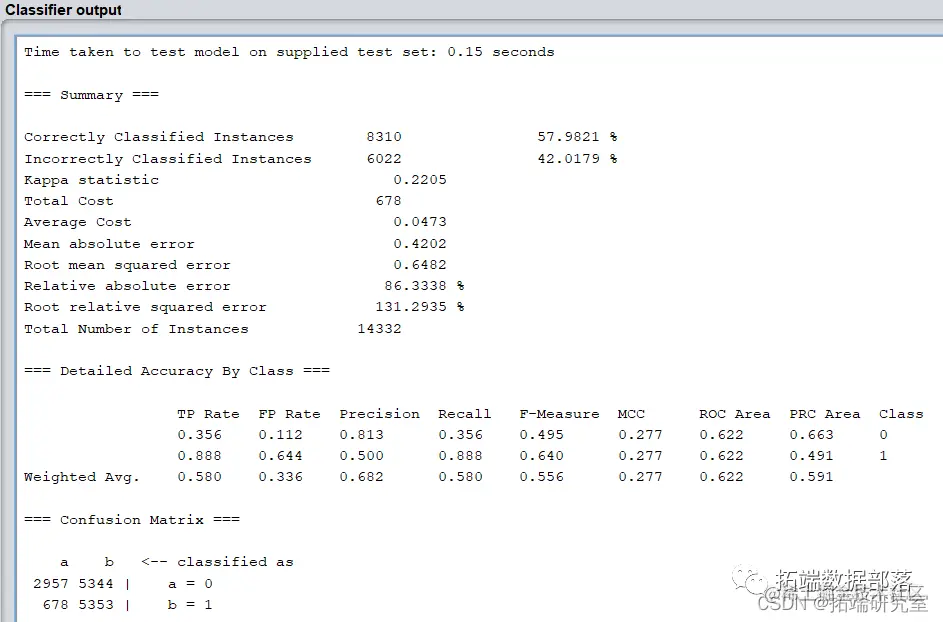Viewport: 943px width, 622px height.
Task: Click the 'Classifier output' panel title
Action: (x=63, y=10)
